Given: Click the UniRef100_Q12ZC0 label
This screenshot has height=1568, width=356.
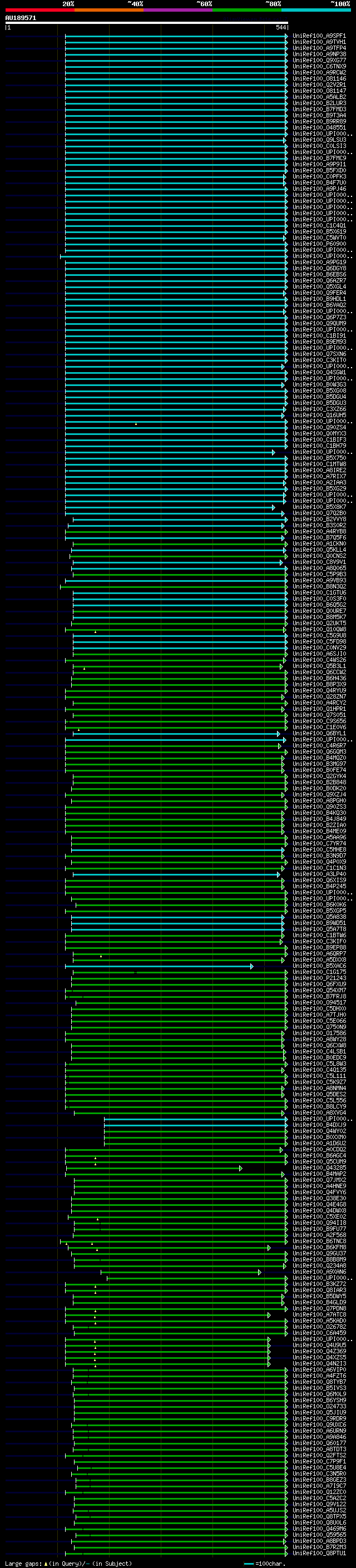Looking at the screenshot, I should 319,1492.
